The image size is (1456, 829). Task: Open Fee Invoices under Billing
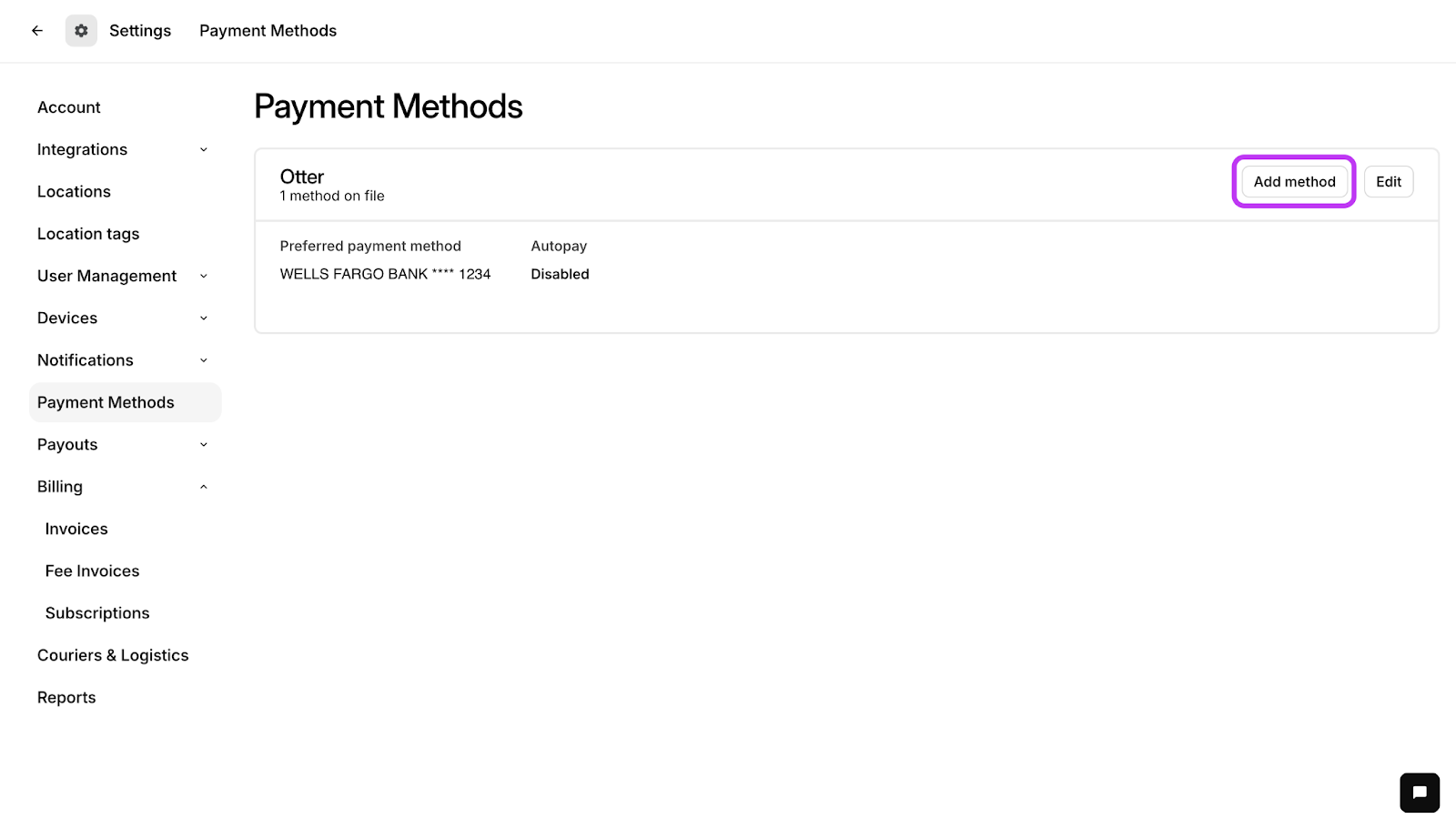(92, 571)
